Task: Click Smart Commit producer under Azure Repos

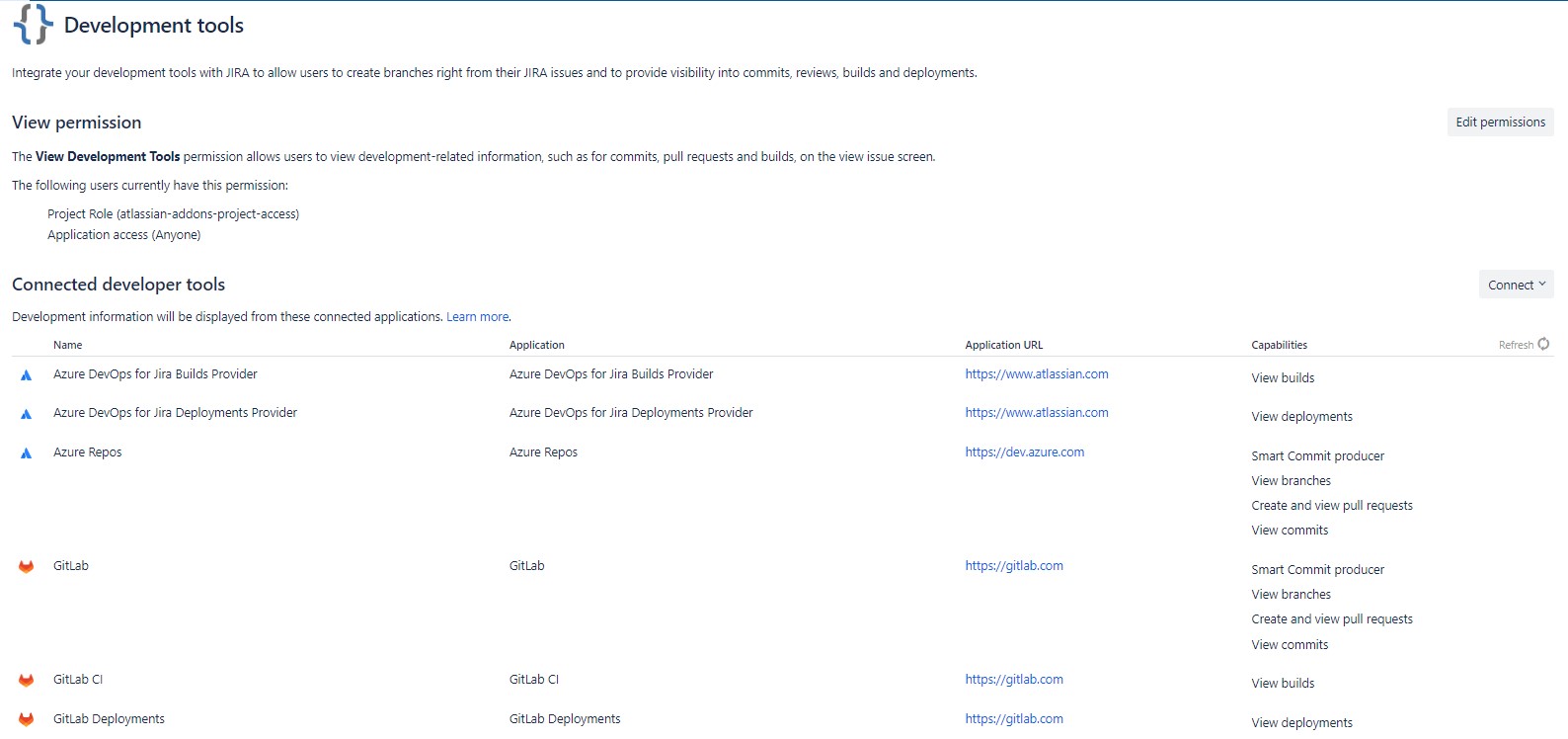Action: (1318, 456)
